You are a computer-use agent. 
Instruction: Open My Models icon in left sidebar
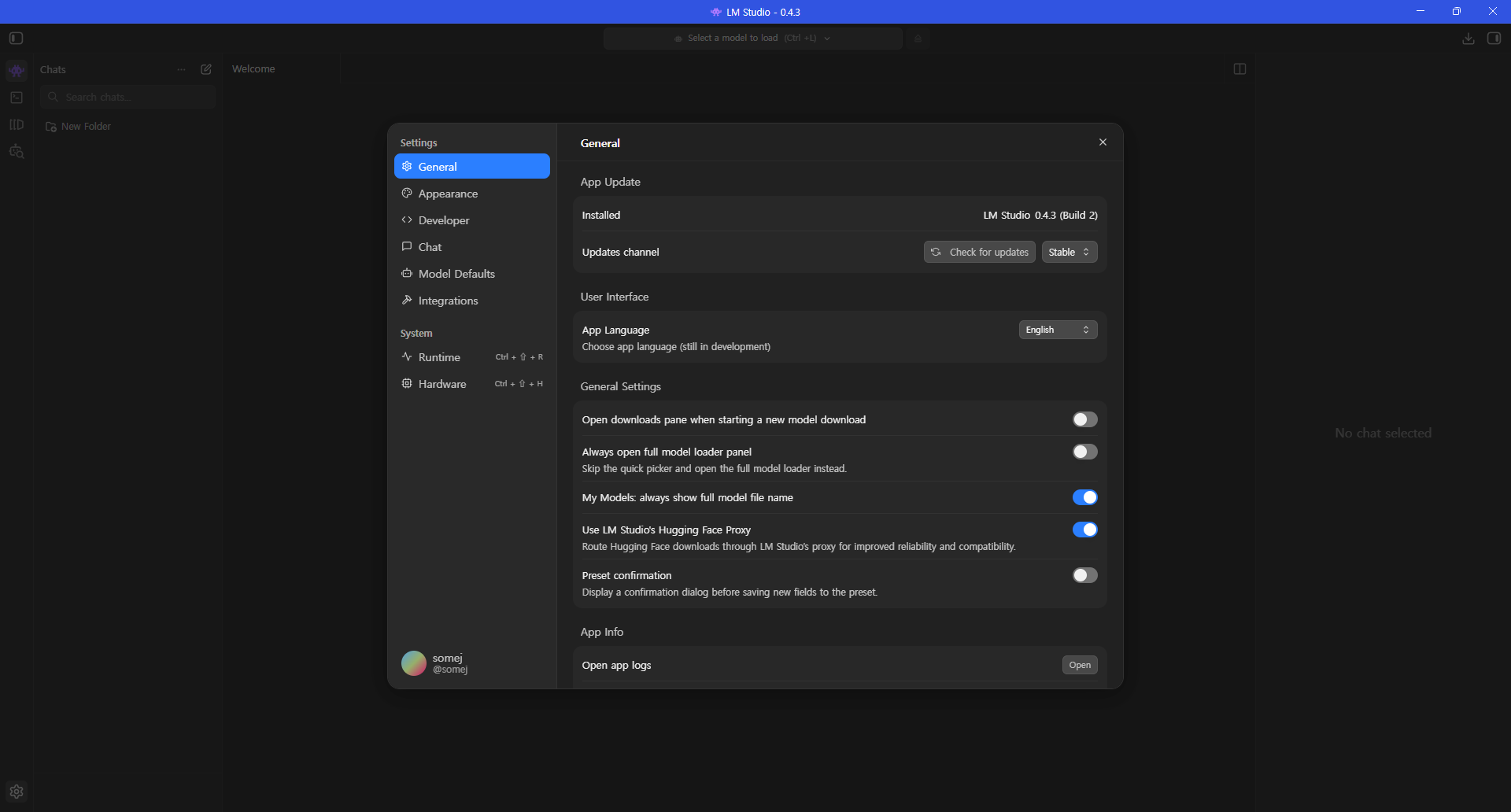(17, 124)
